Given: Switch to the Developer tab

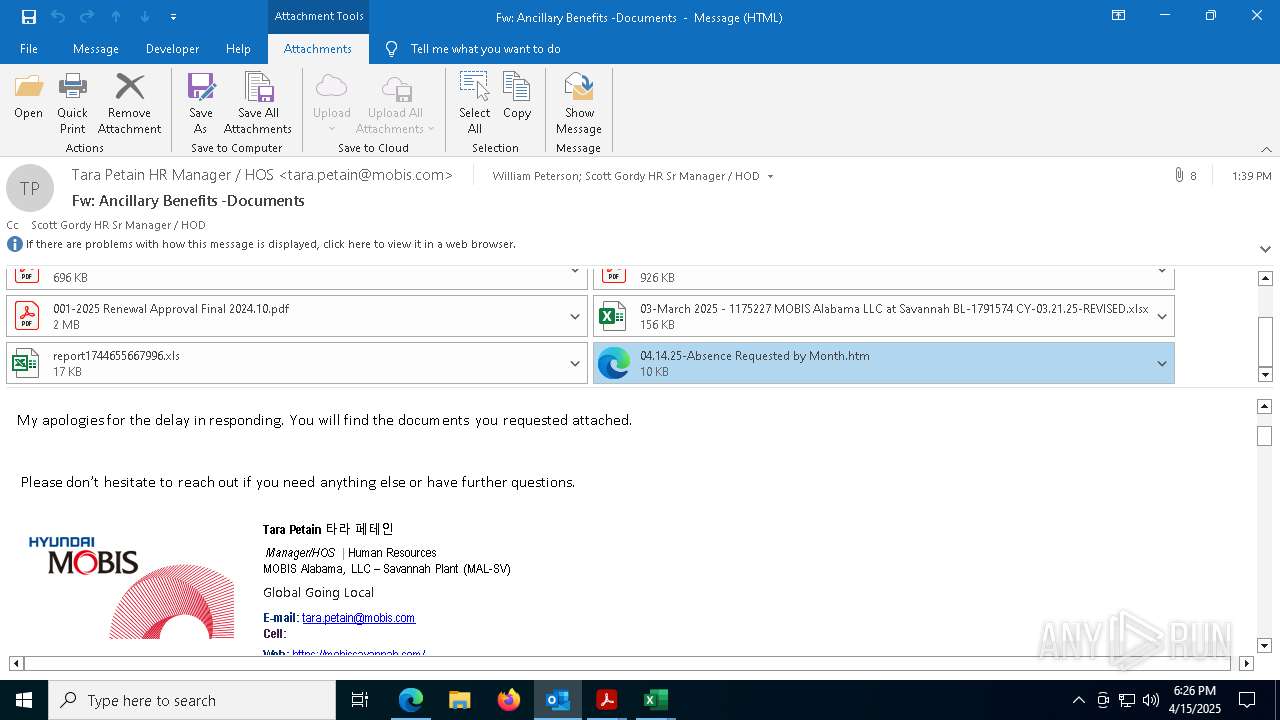Looking at the screenshot, I should tap(172, 48).
